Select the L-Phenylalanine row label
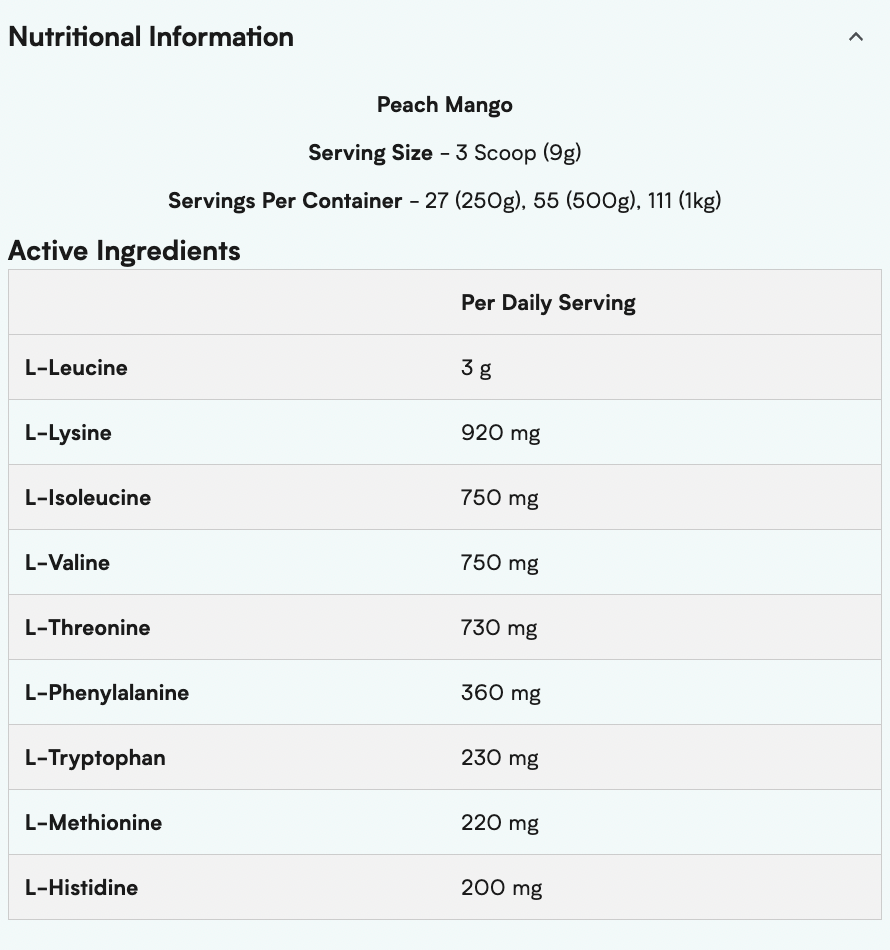 tap(107, 692)
